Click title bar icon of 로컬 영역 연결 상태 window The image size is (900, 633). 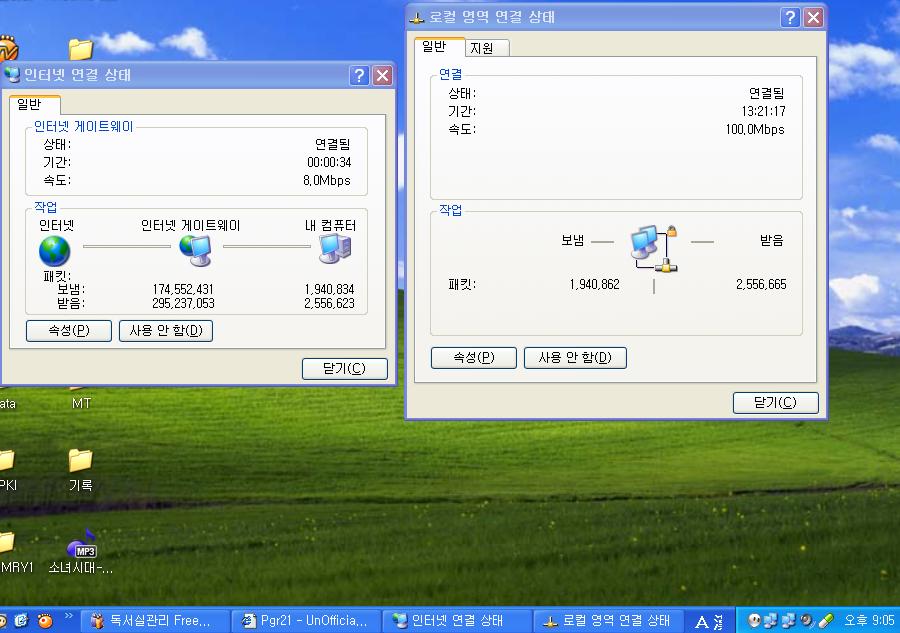[416, 17]
